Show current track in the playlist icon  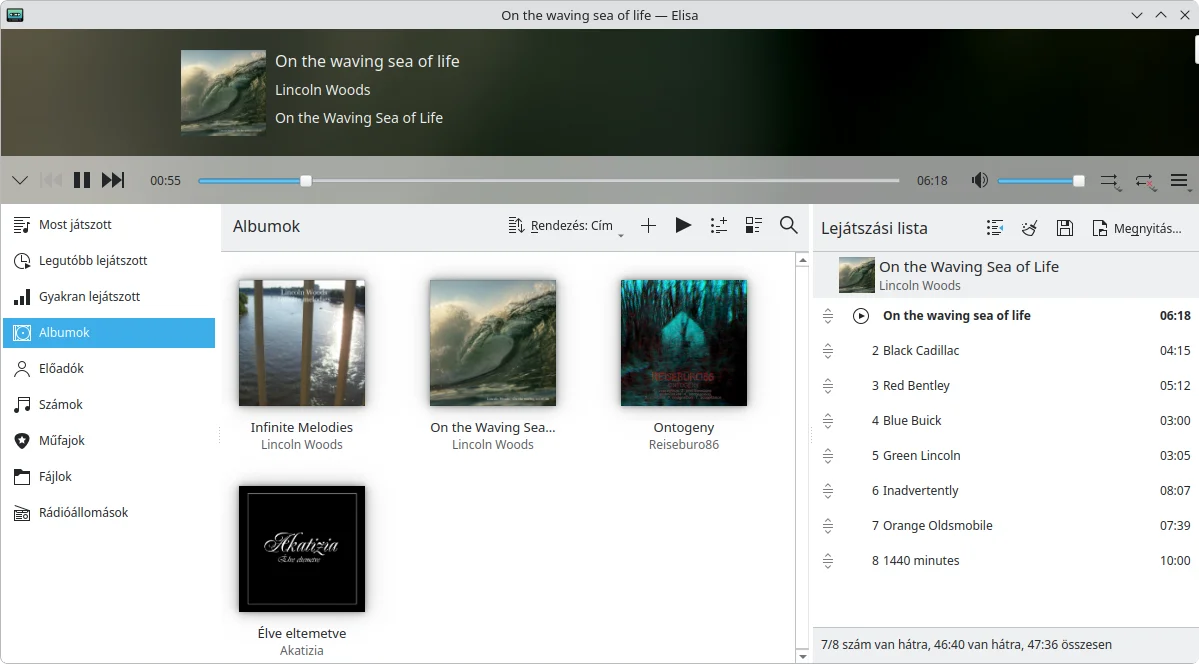(x=994, y=228)
